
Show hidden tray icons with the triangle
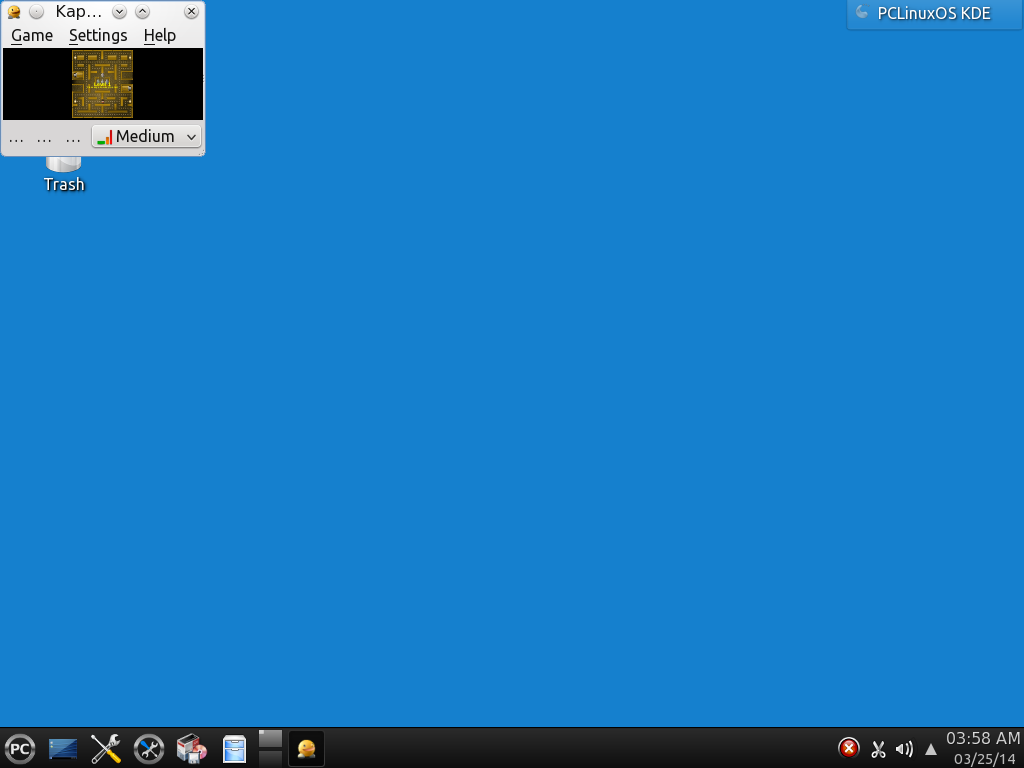931,750
